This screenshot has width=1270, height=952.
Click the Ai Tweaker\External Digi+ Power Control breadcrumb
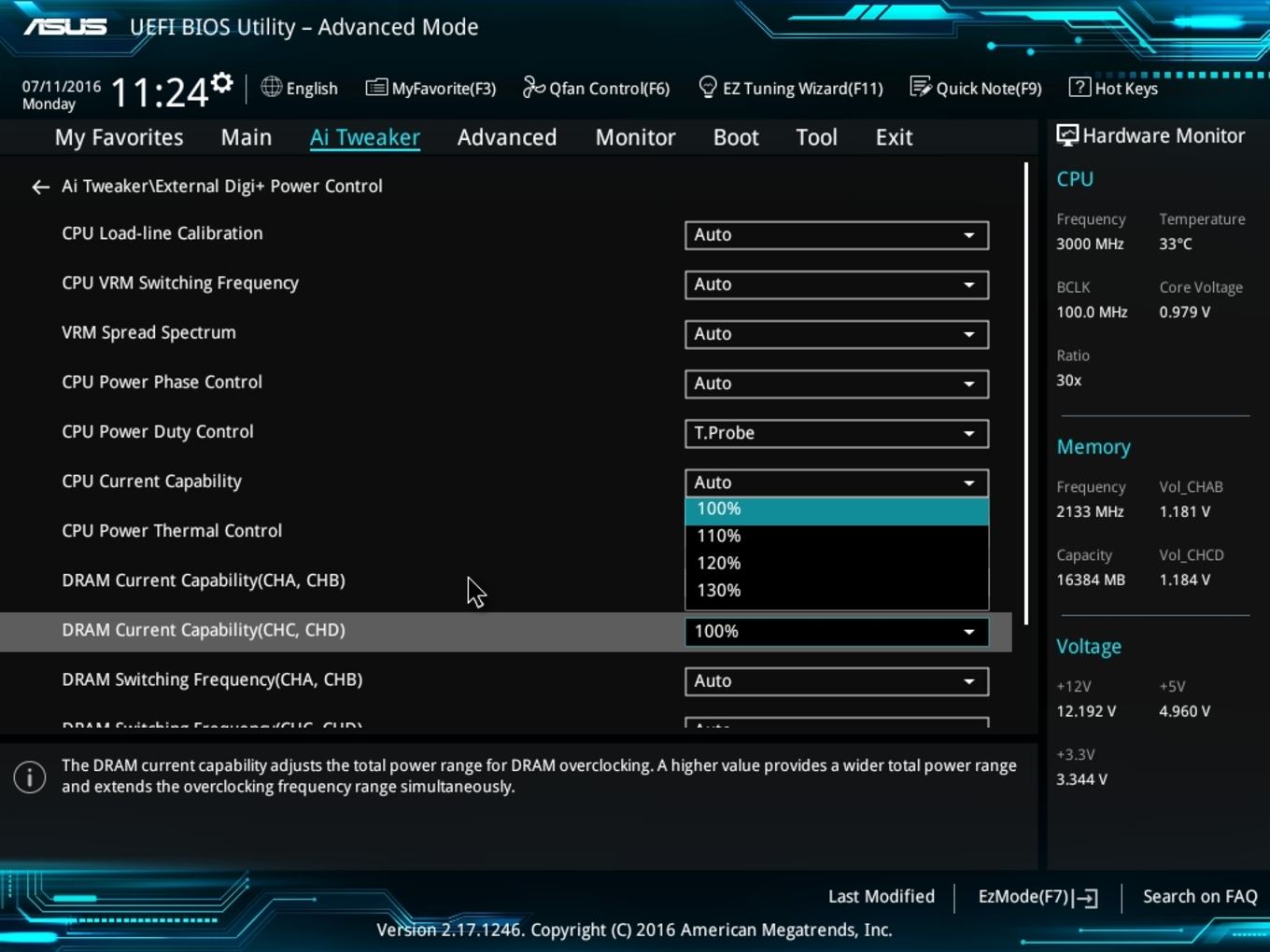coord(222,186)
